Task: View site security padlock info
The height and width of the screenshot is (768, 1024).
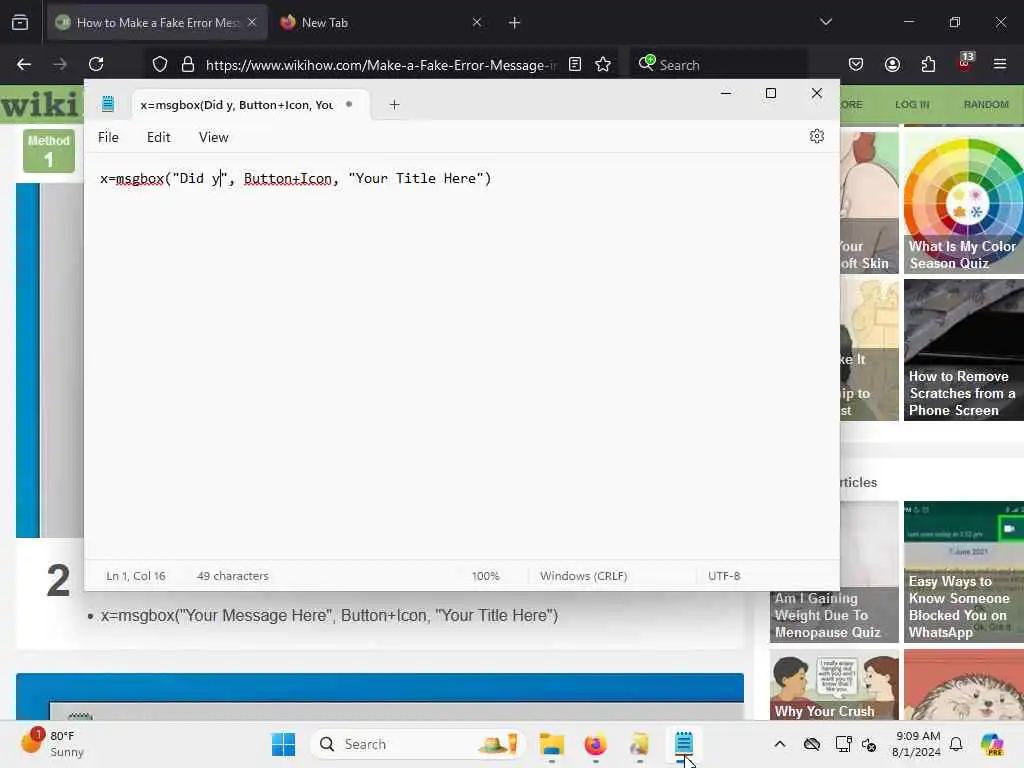Action: click(x=188, y=64)
